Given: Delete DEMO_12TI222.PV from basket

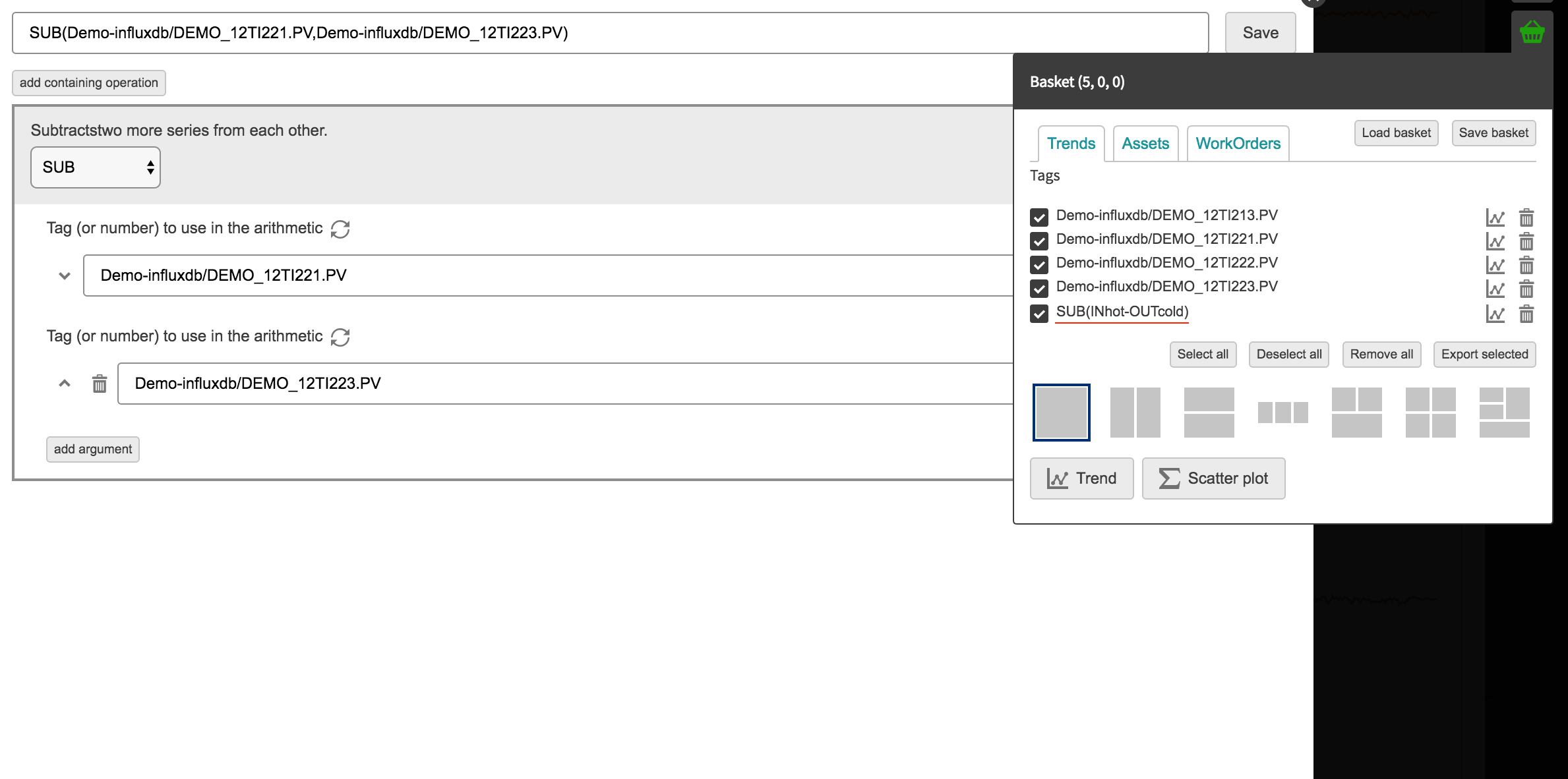Looking at the screenshot, I should (x=1526, y=265).
